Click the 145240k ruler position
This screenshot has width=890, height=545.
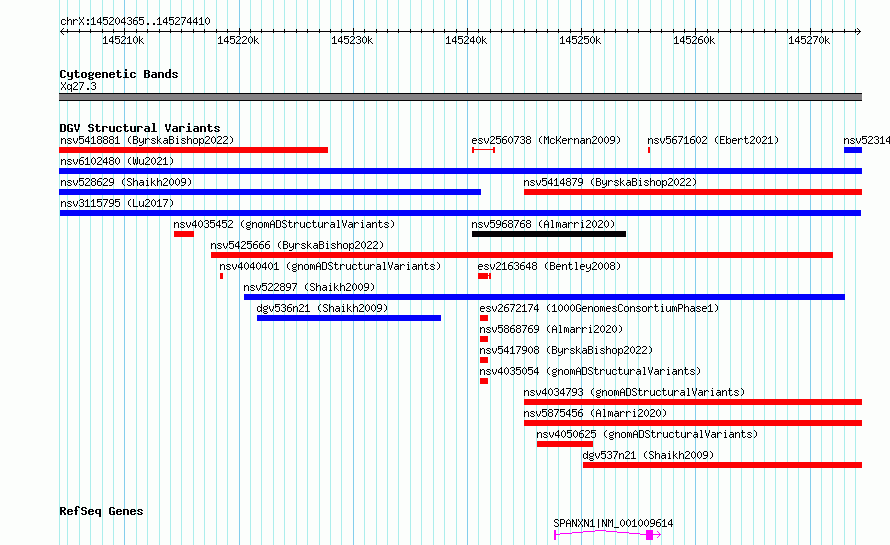pos(467,40)
